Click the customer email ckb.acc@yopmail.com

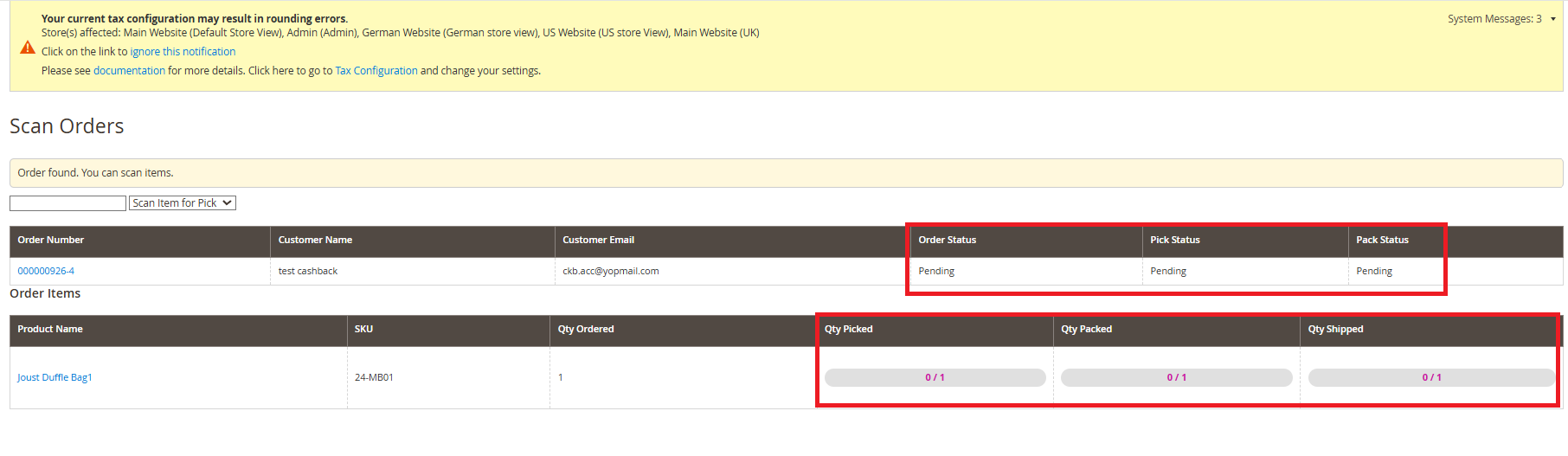pyautogui.click(x=610, y=272)
